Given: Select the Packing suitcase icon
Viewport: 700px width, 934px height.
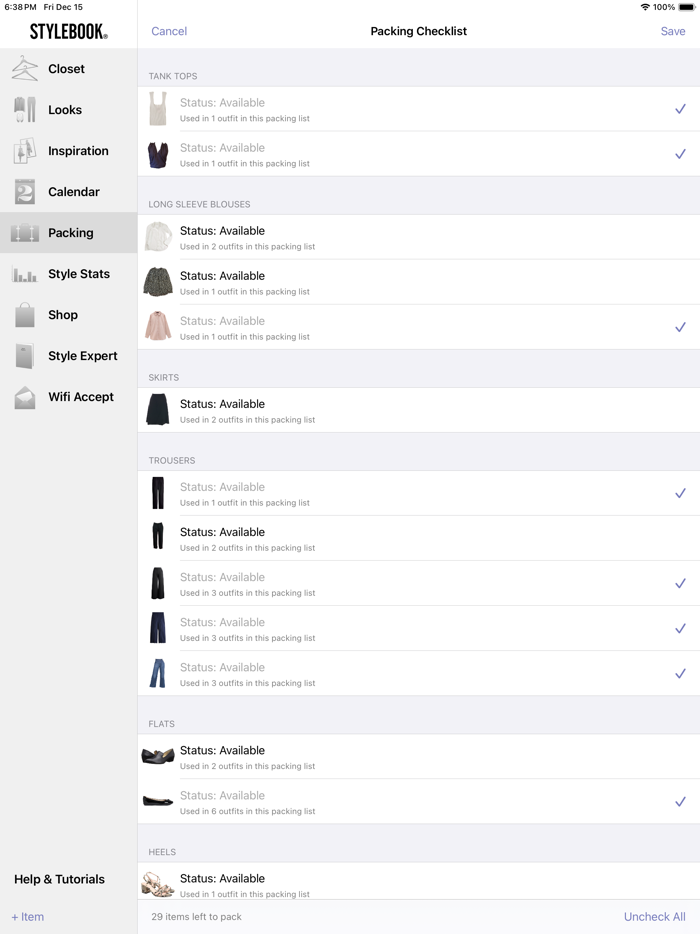Looking at the screenshot, I should tap(24, 233).
